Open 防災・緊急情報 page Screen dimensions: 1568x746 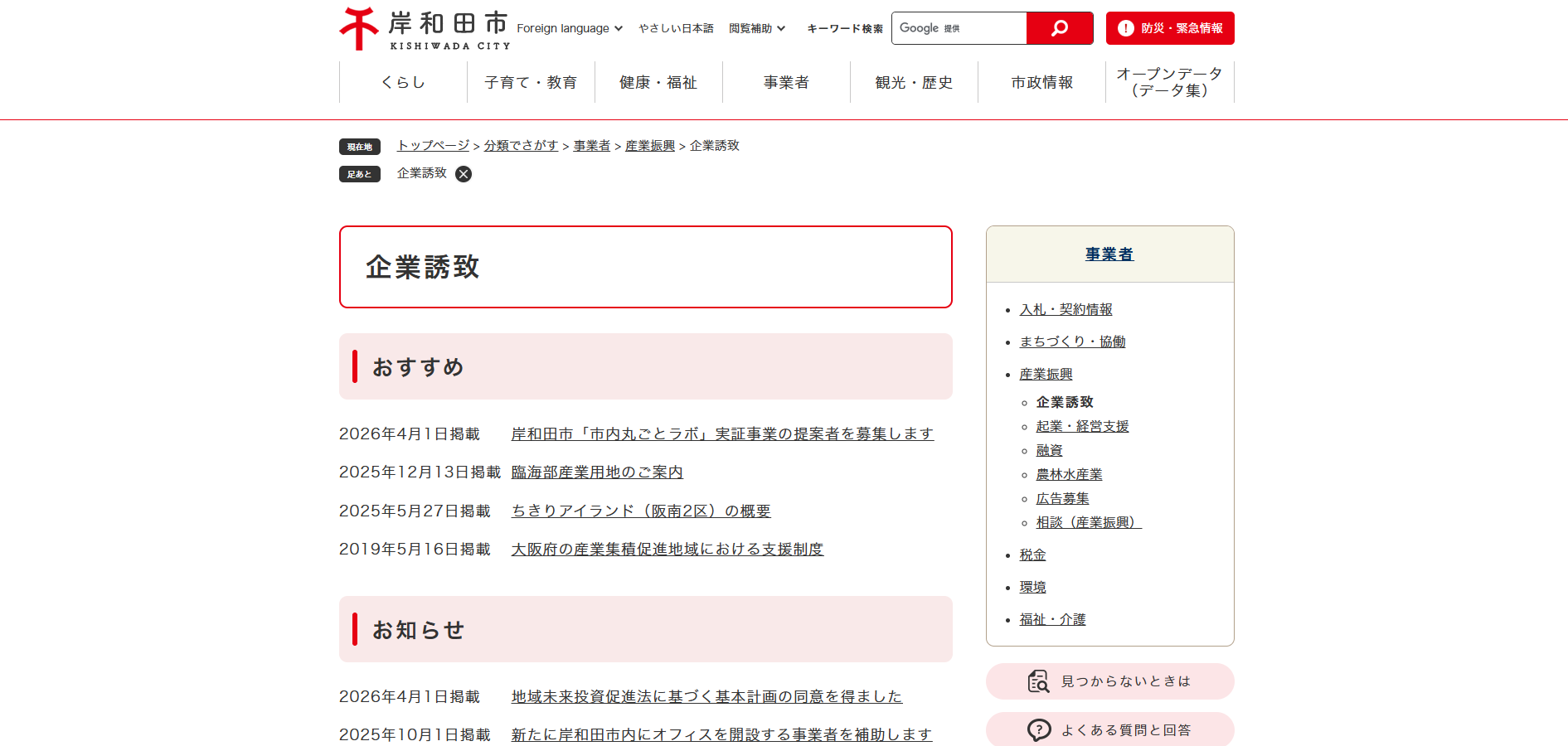(1170, 28)
